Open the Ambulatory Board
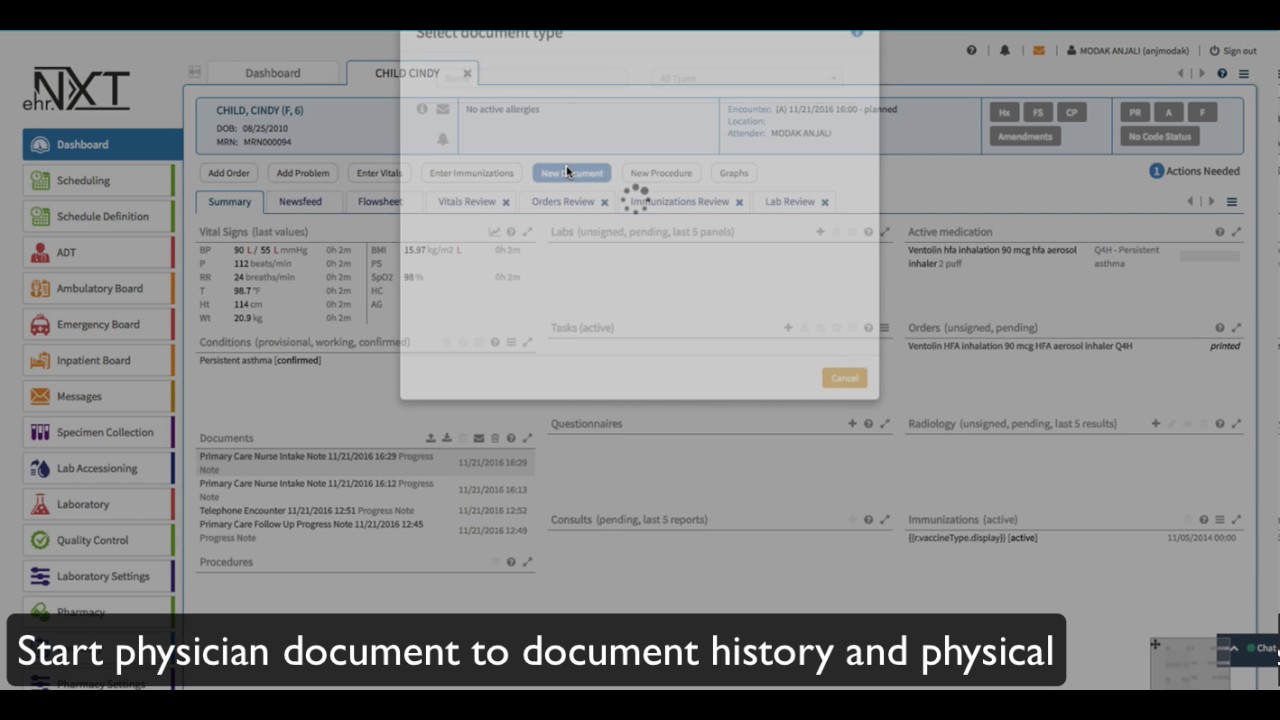Image resolution: width=1280 pixels, height=720 pixels. [98, 288]
